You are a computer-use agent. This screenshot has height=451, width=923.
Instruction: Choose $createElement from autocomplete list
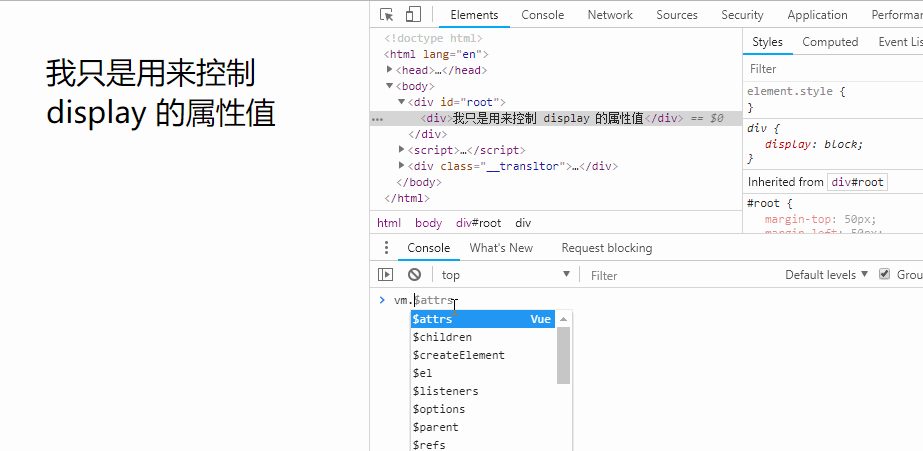tap(483, 355)
